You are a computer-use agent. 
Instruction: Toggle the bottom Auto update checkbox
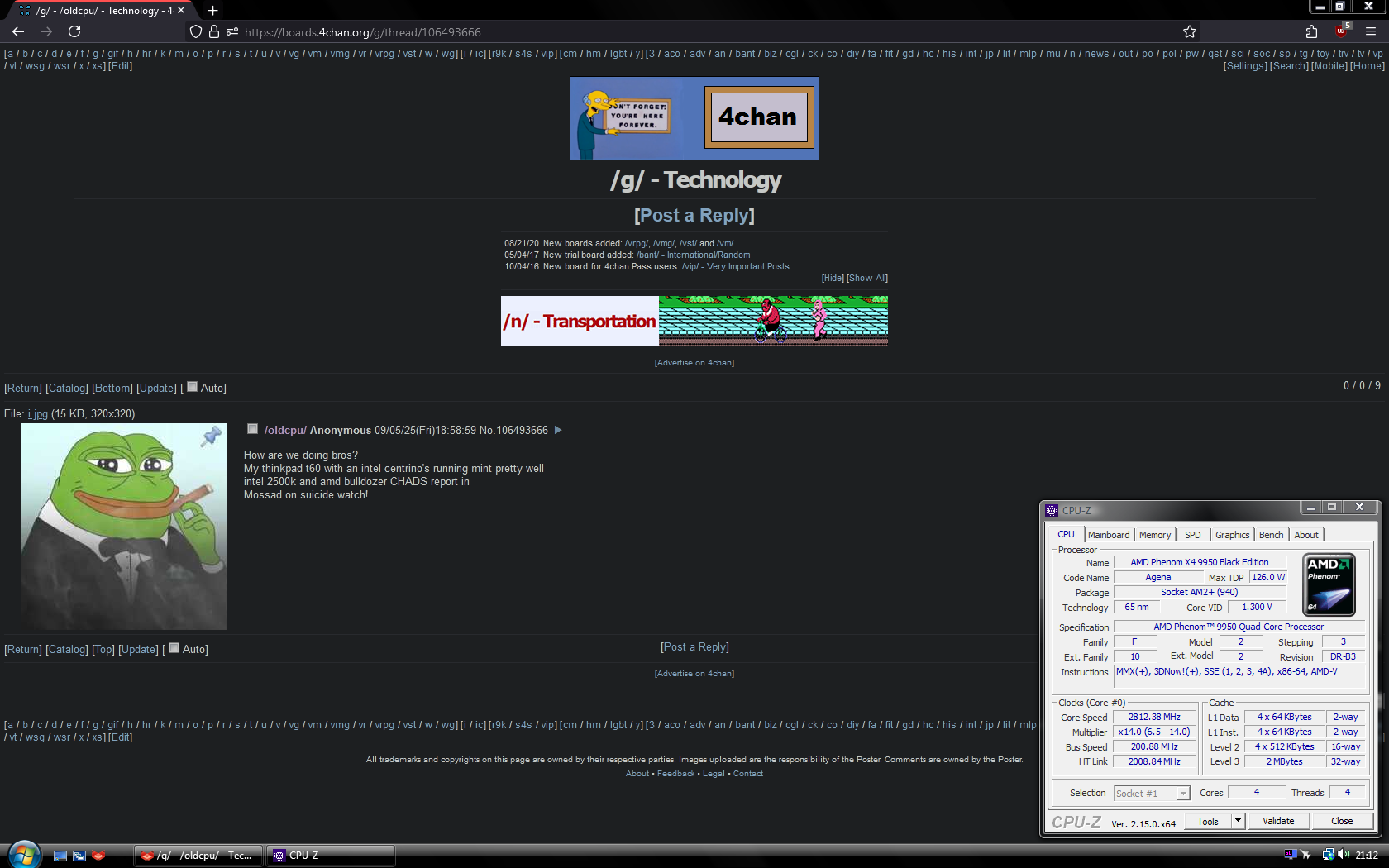click(x=174, y=648)
